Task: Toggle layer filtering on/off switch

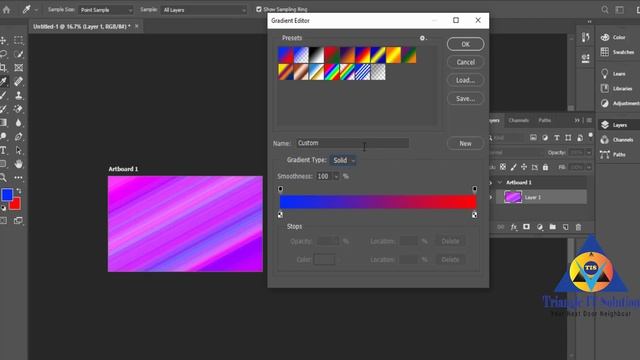Action: [590, 136]
